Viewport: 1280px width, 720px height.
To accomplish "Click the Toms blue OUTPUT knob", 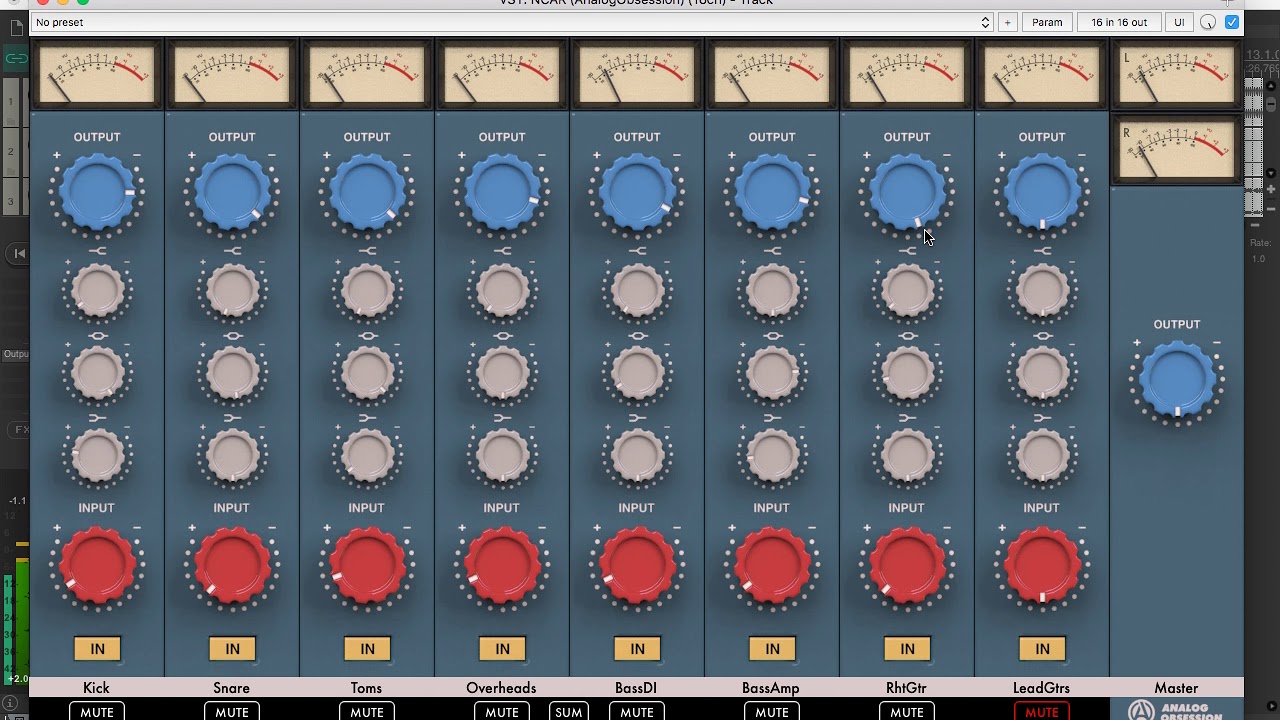I will coord(367,193).
